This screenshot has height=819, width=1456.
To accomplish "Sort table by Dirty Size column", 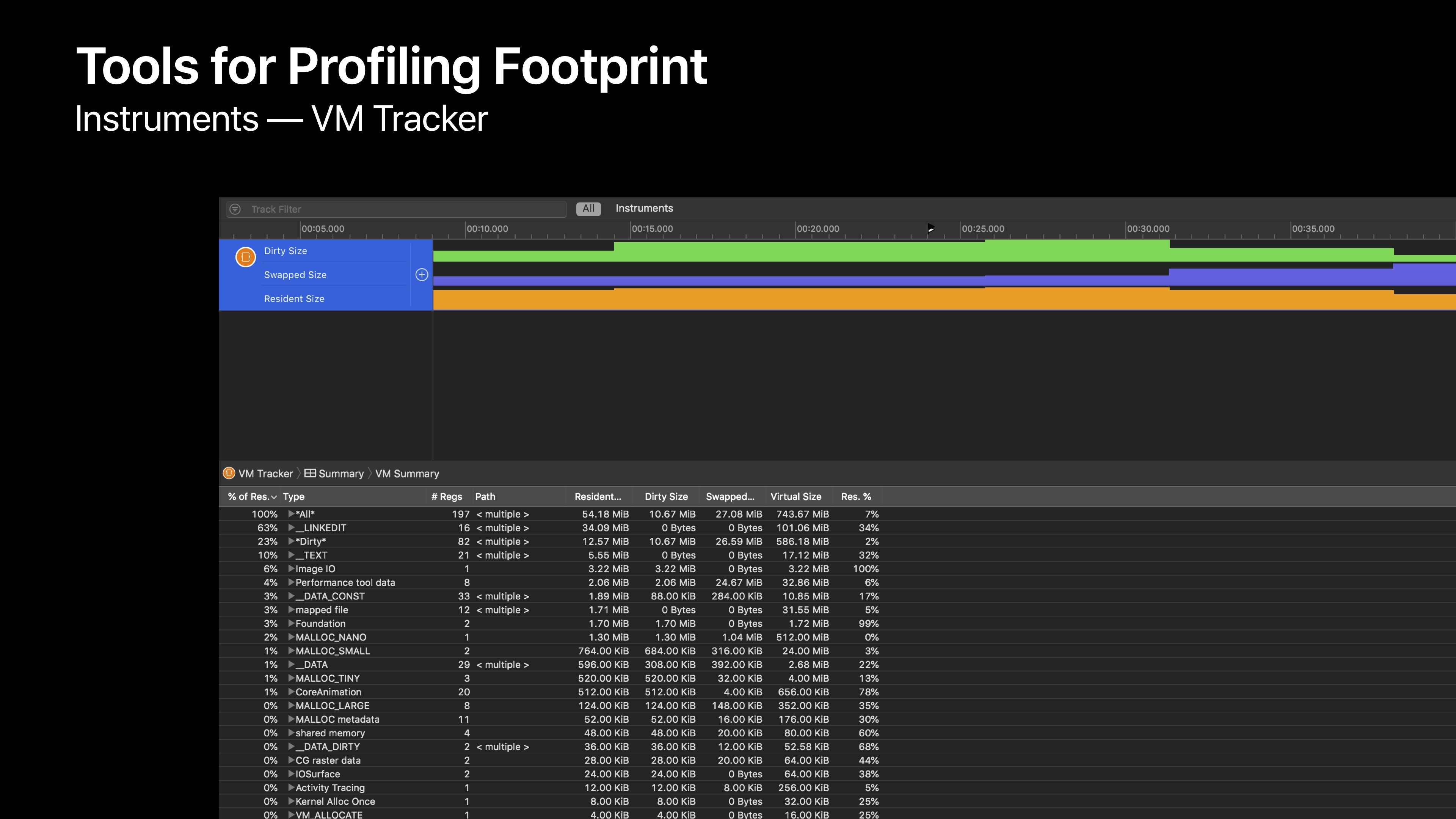I will point(666,497).
